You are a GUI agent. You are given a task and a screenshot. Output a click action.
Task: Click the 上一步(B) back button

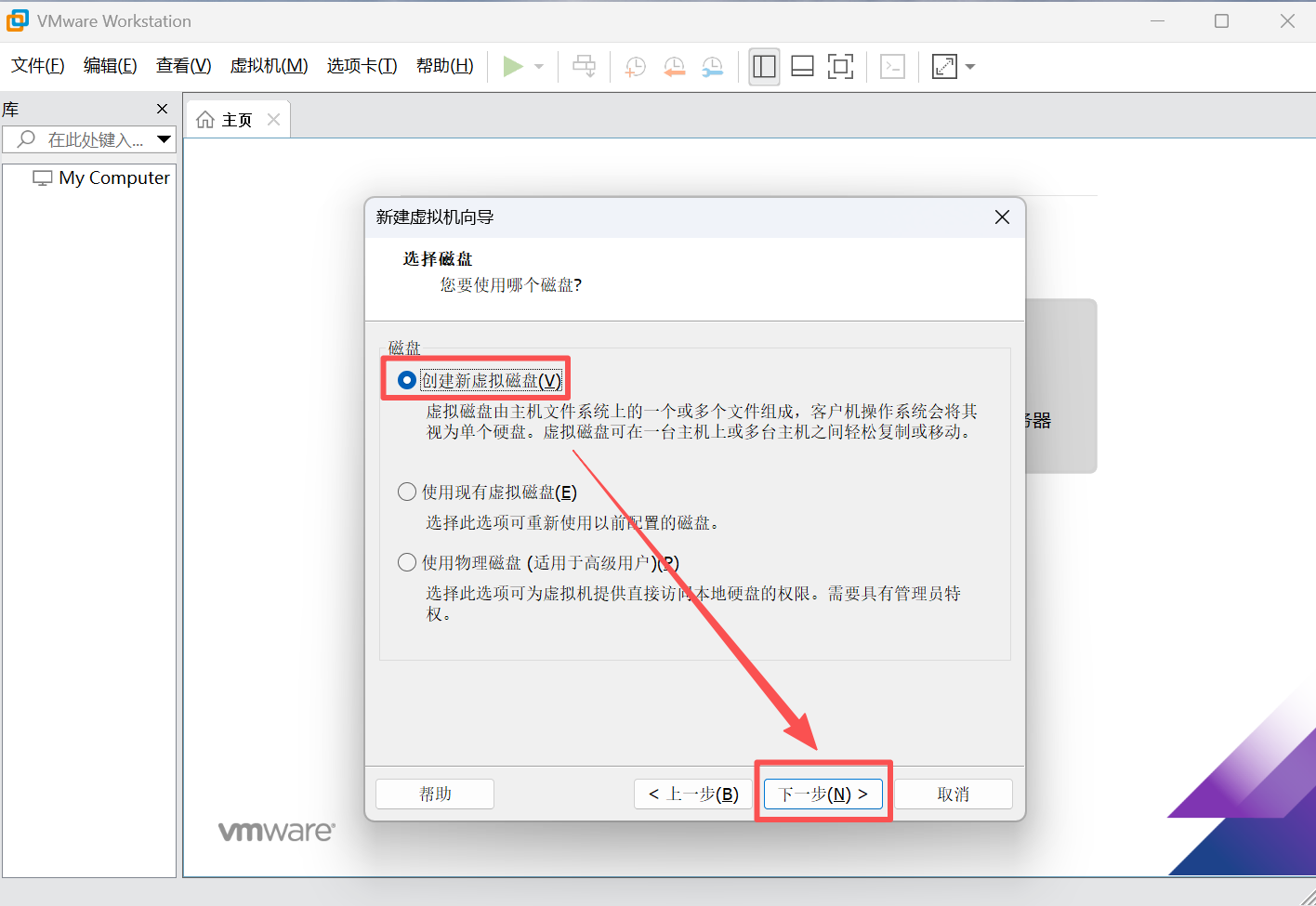(693, 794)
